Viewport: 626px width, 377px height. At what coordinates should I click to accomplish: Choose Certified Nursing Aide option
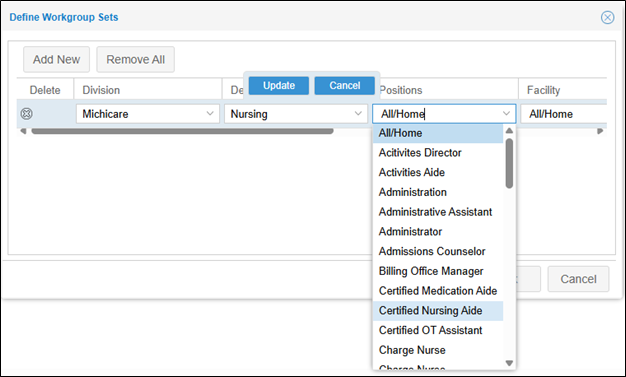[438, 311]
